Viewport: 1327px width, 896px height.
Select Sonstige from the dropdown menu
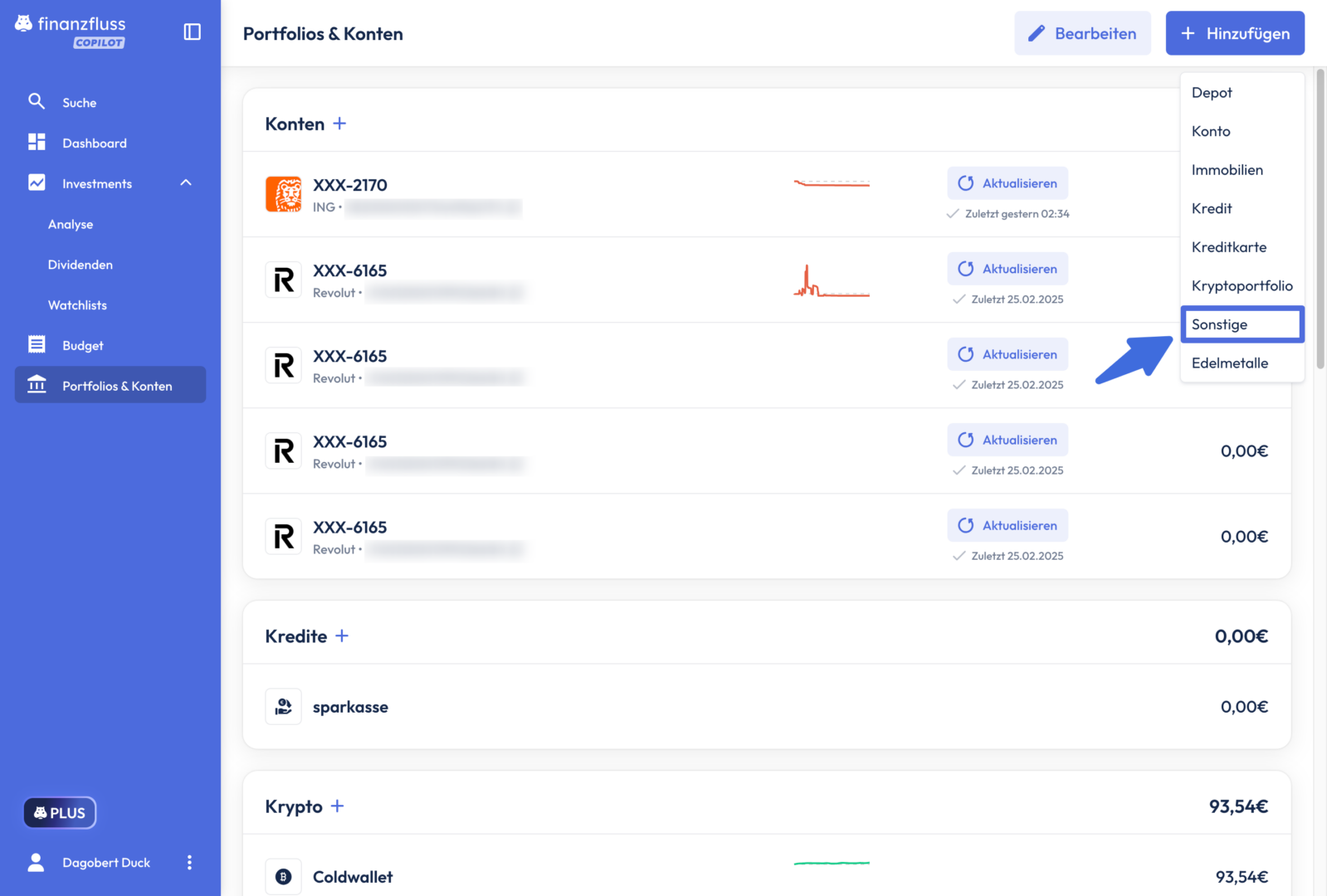pyautogui.click(x=1242, y=324)
